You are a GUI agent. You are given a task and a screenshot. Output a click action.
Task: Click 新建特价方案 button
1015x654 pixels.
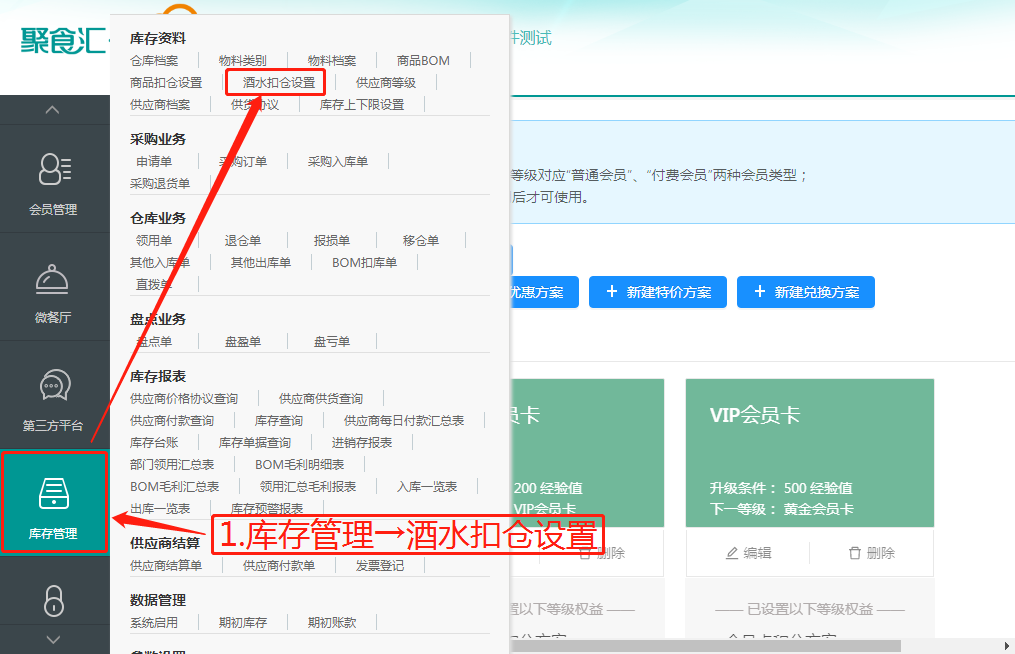[658, 292]
